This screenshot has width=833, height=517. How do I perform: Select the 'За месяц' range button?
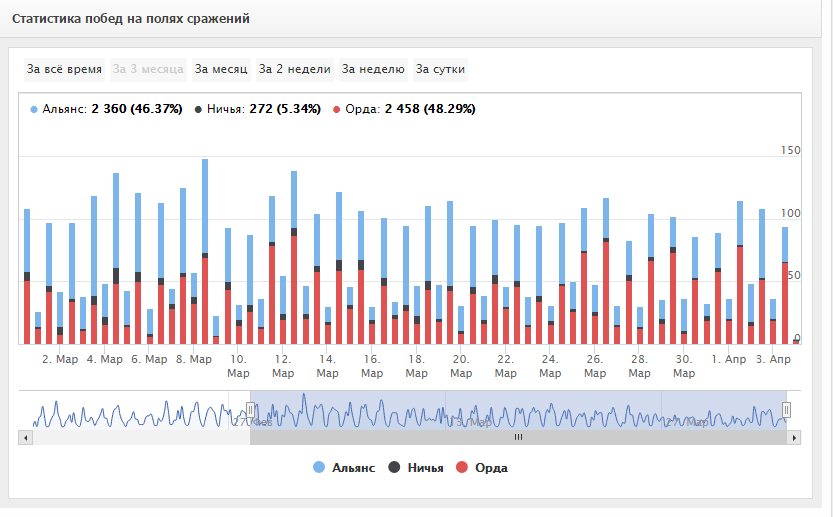click(221, 70)
